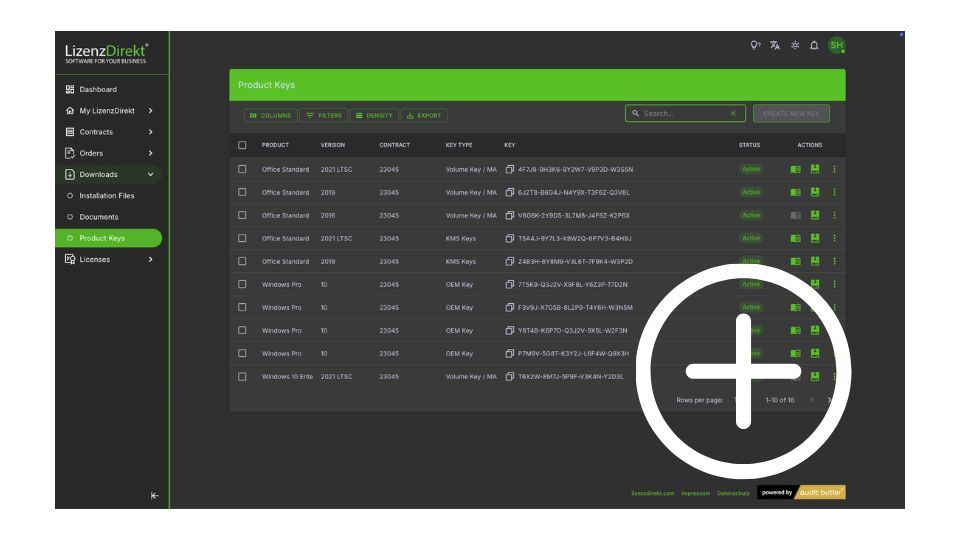Expand the Contracts sidebar section
Viewport: 960px width, 540px height.
click(150, 132)
